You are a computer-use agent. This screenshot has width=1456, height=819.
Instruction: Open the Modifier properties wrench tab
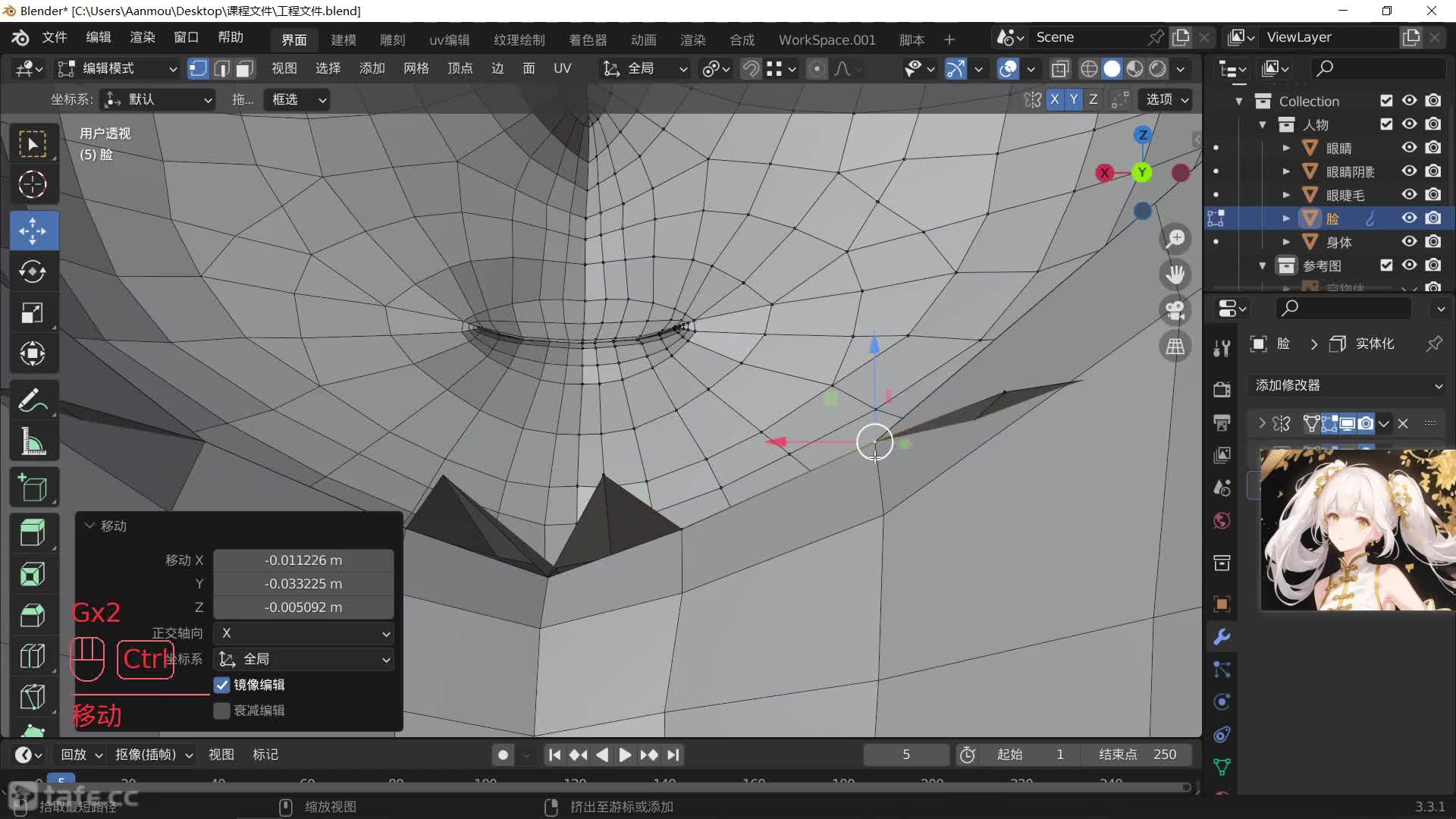point(1222,637)
